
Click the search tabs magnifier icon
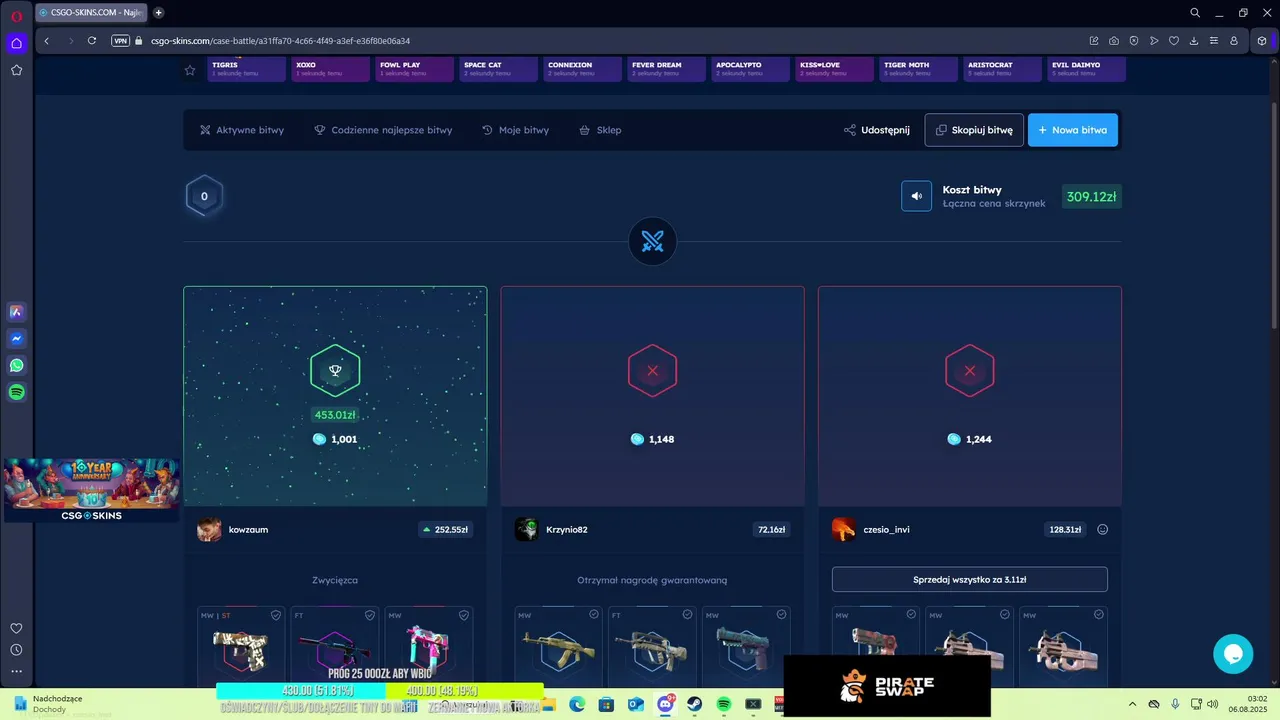(1195, 13)
